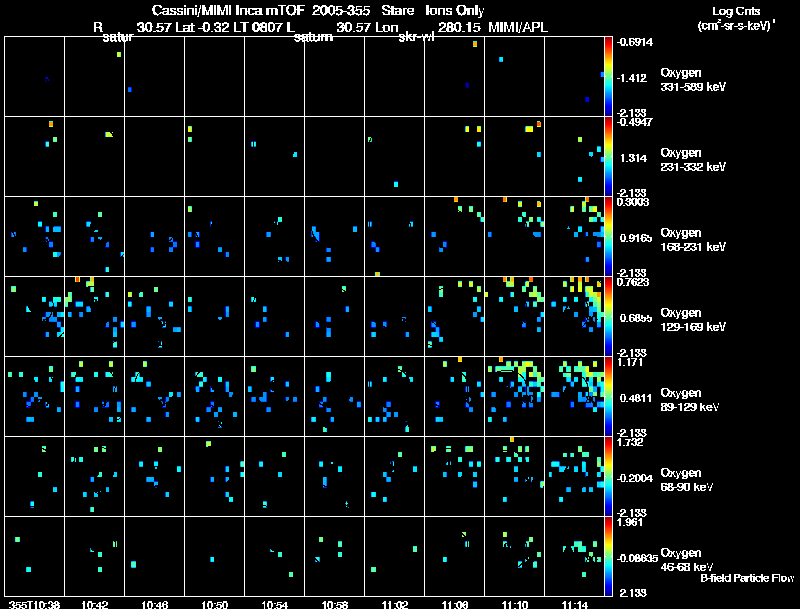The height and width of the screenshot is (609, 800).
Task: Click the 'MIMI/APL' label in header
Action: pyautogui.click(x=518, y=27)
